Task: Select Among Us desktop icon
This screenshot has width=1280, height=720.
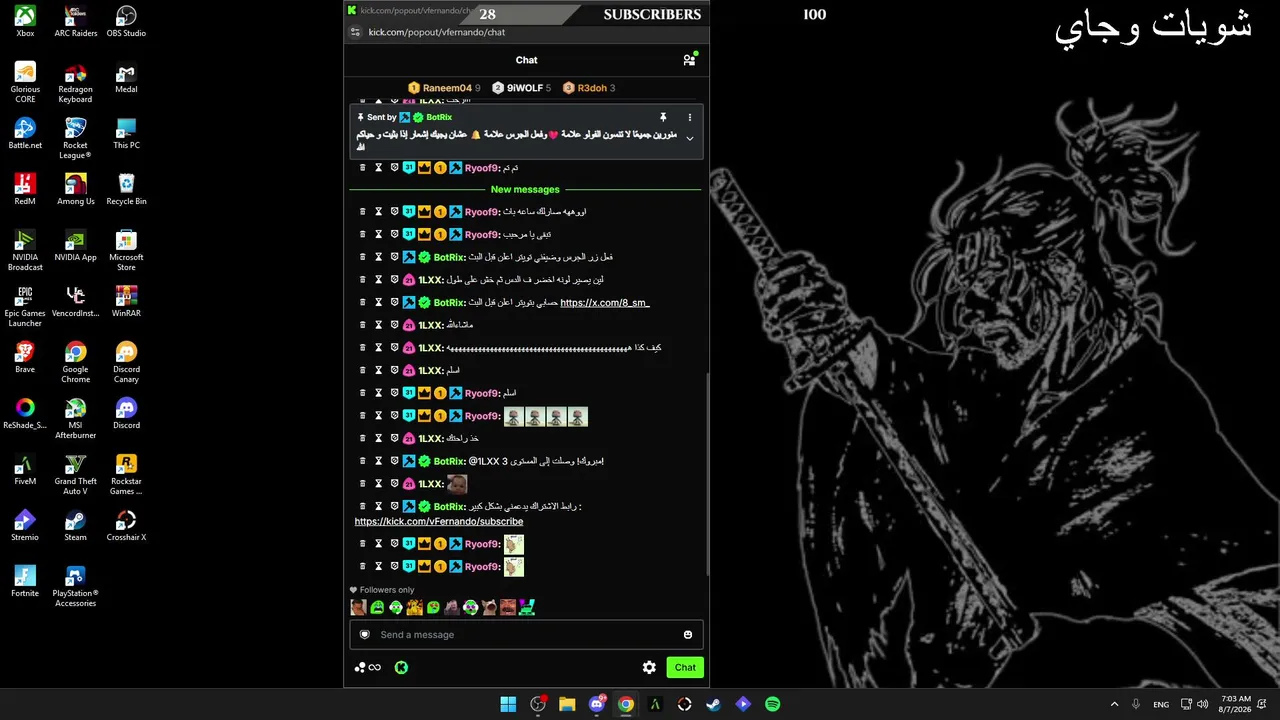Action: pyautogui.click(x=76, y=189)
